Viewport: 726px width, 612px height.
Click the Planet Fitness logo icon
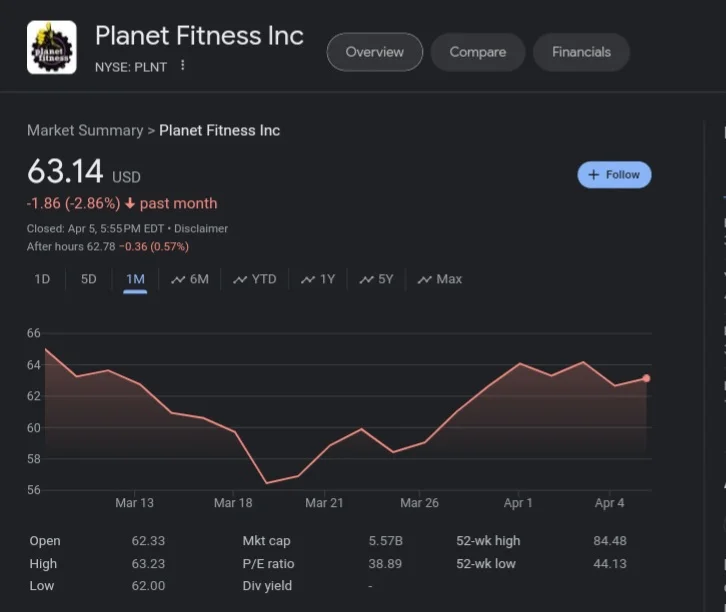[x=51, y=47]
